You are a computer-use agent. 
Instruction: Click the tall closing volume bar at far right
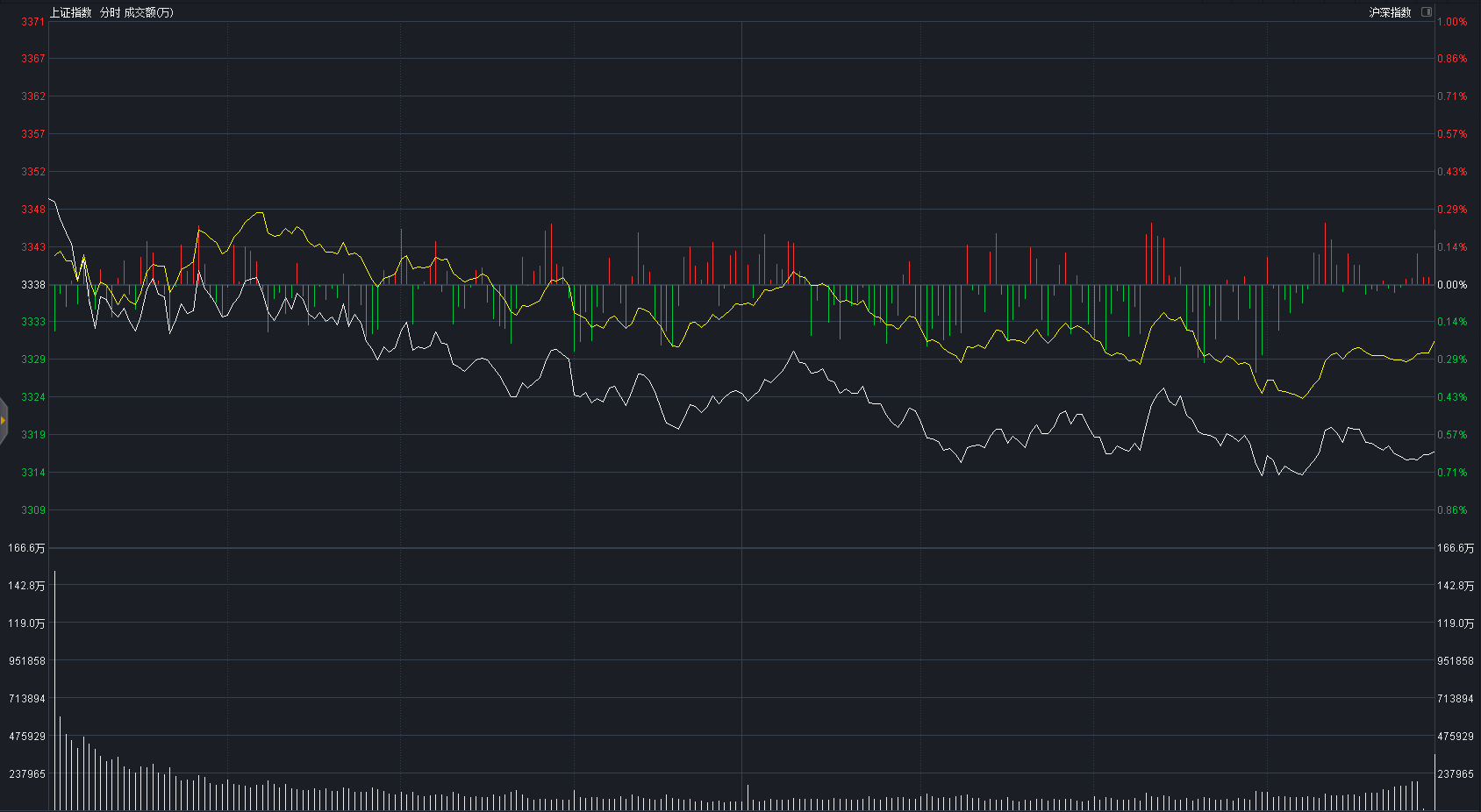click(1434, 781)
